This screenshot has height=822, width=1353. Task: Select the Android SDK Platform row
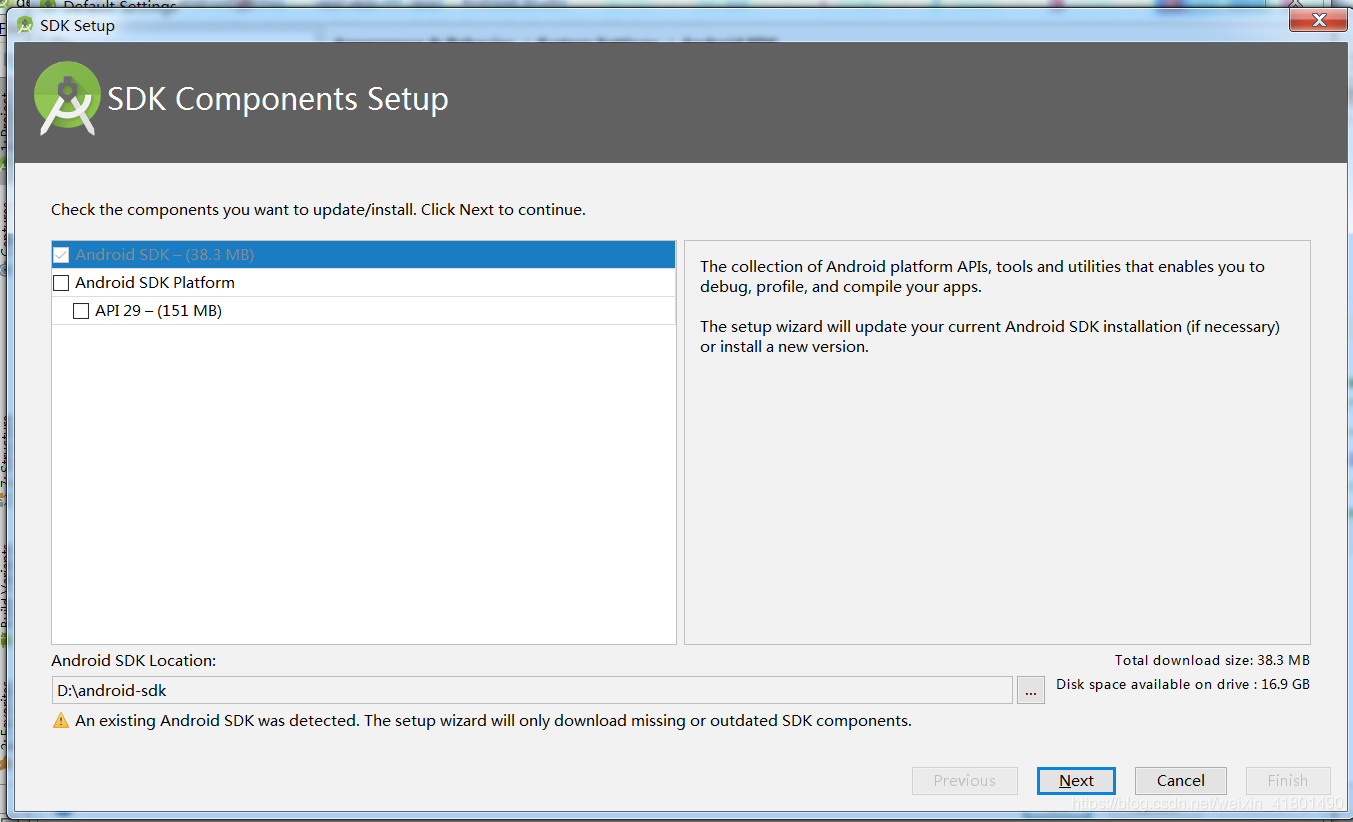point(364,283)
